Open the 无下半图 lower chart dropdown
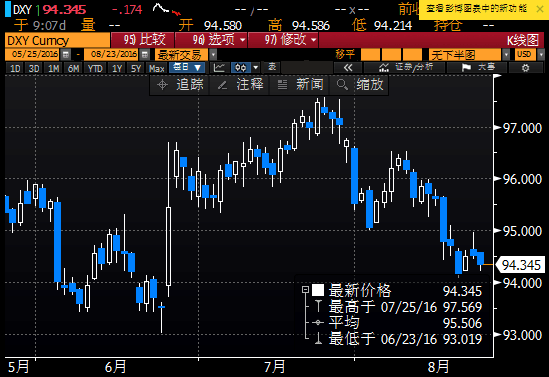Viewport: 549px width, 377px height. coord(506,55)
